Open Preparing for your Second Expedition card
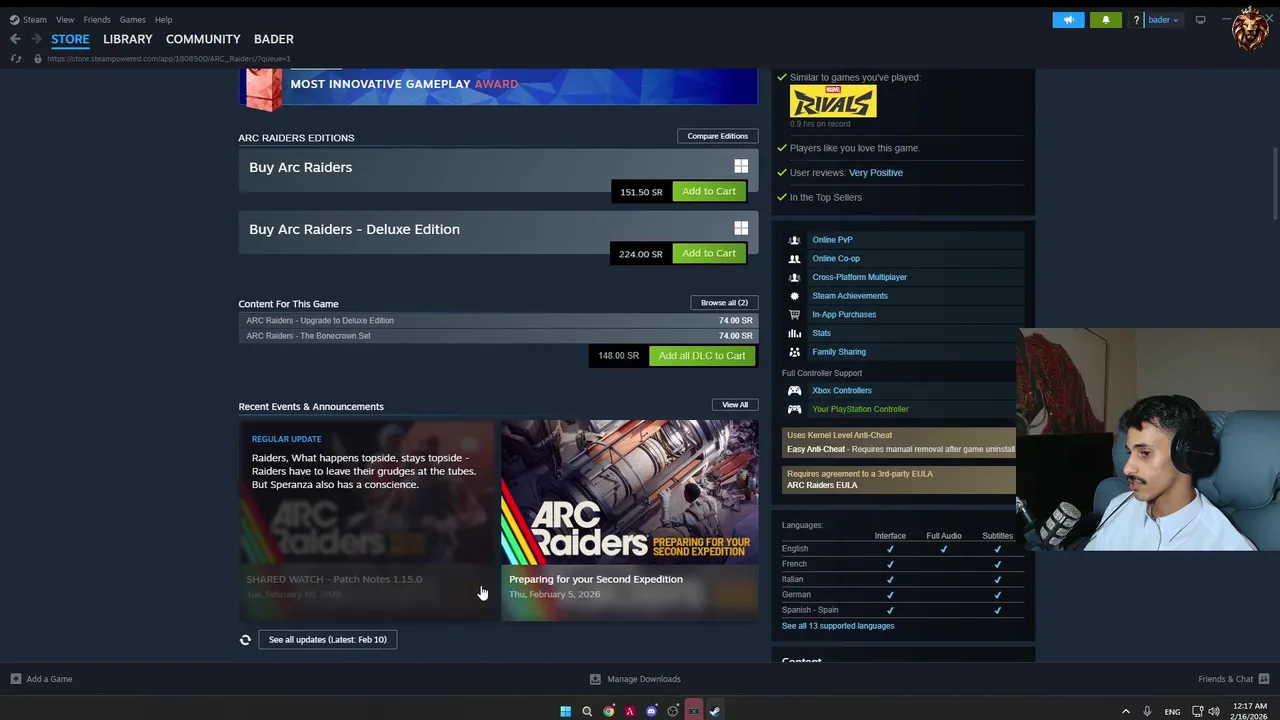 (x=630, y=520)
